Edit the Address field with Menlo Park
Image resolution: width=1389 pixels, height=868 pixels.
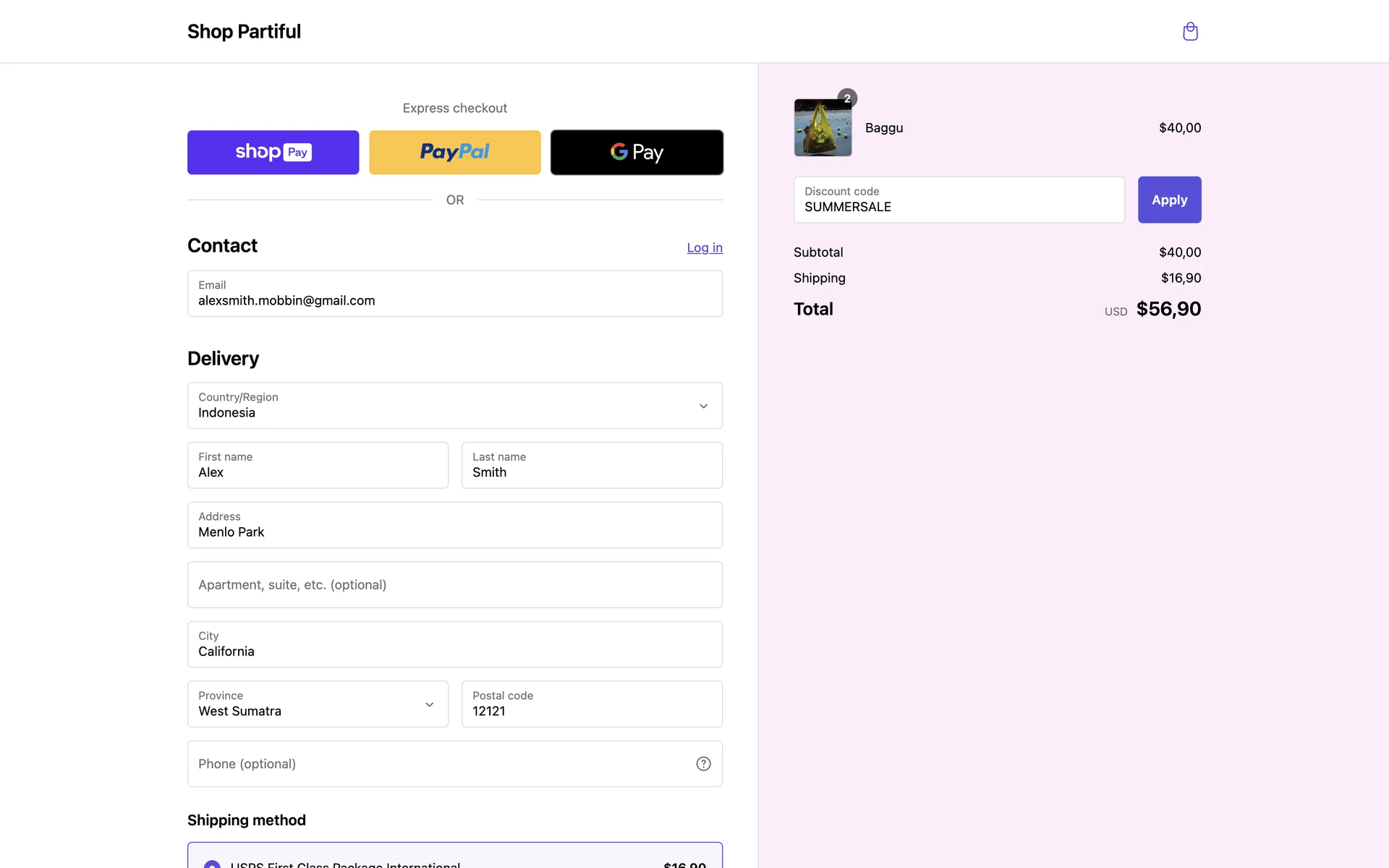click(454, 525)
